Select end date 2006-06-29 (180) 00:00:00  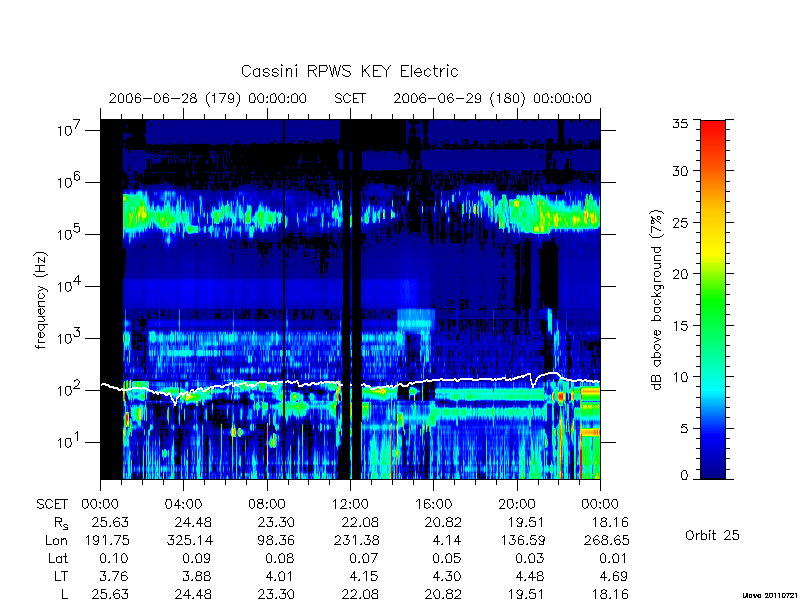click(492, 98)
